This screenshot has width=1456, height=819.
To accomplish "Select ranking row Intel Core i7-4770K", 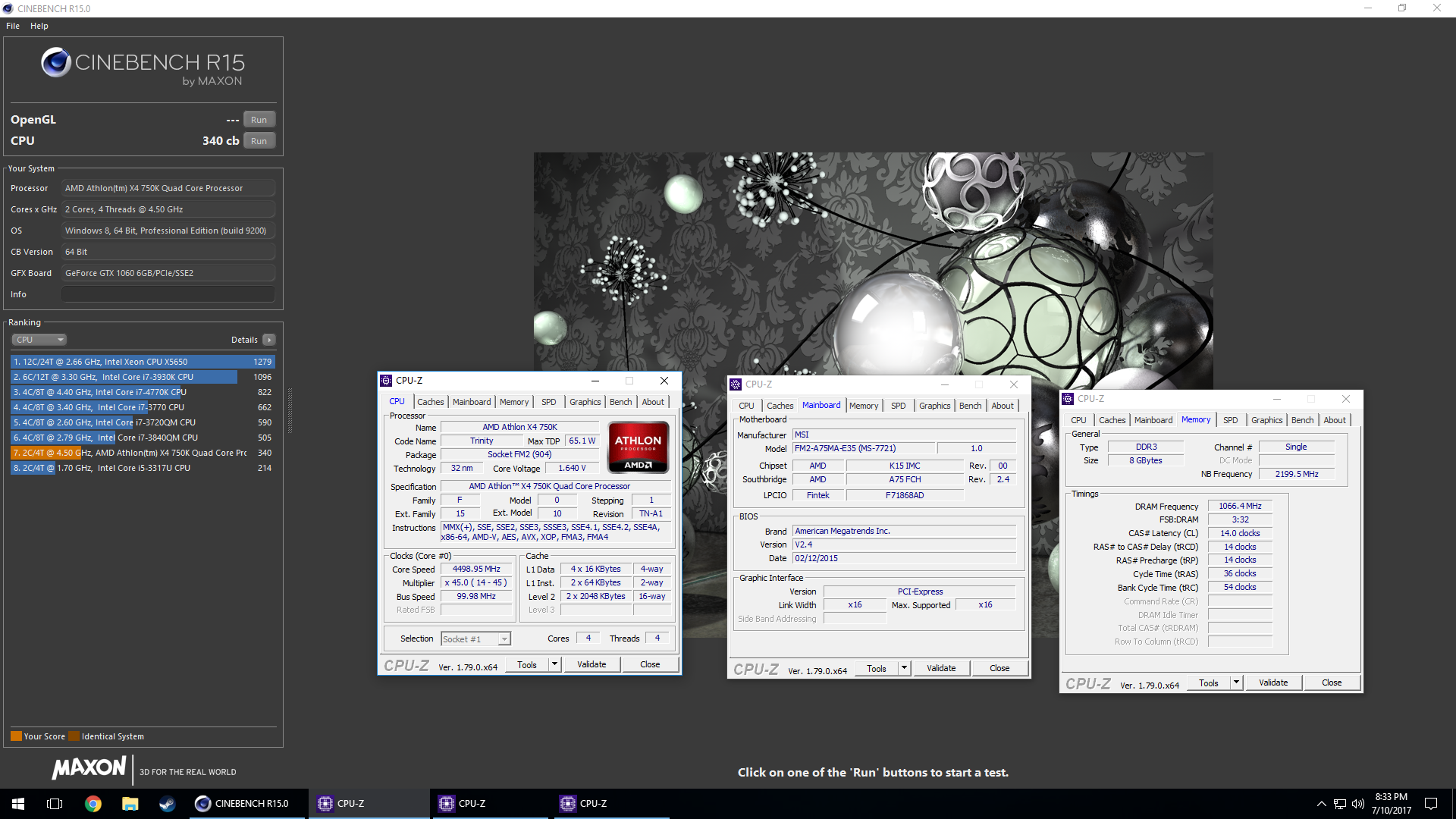I will pyautogui.click(x=143, y=392).
